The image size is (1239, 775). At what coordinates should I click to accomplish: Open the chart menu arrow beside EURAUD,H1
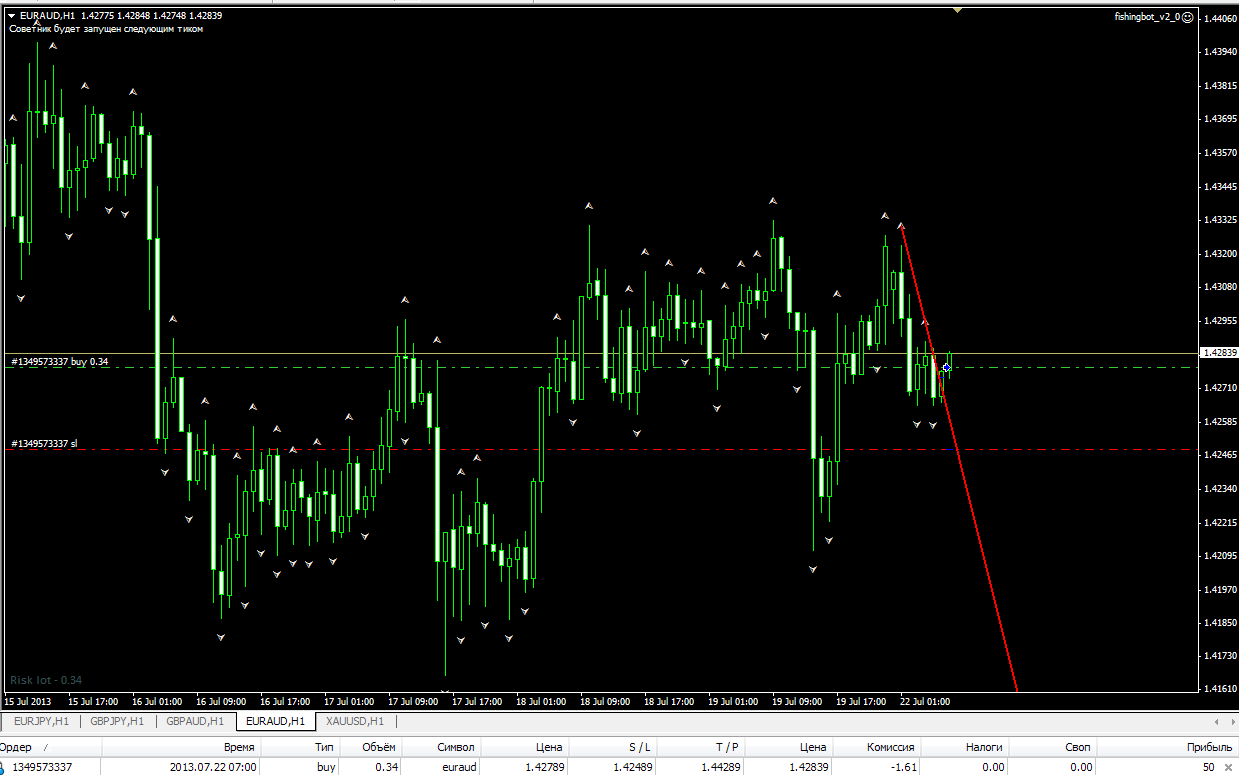coord(13,16)
